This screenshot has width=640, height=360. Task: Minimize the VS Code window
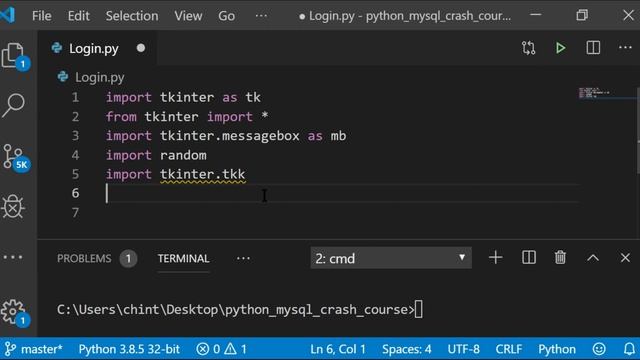coord(536,15)
